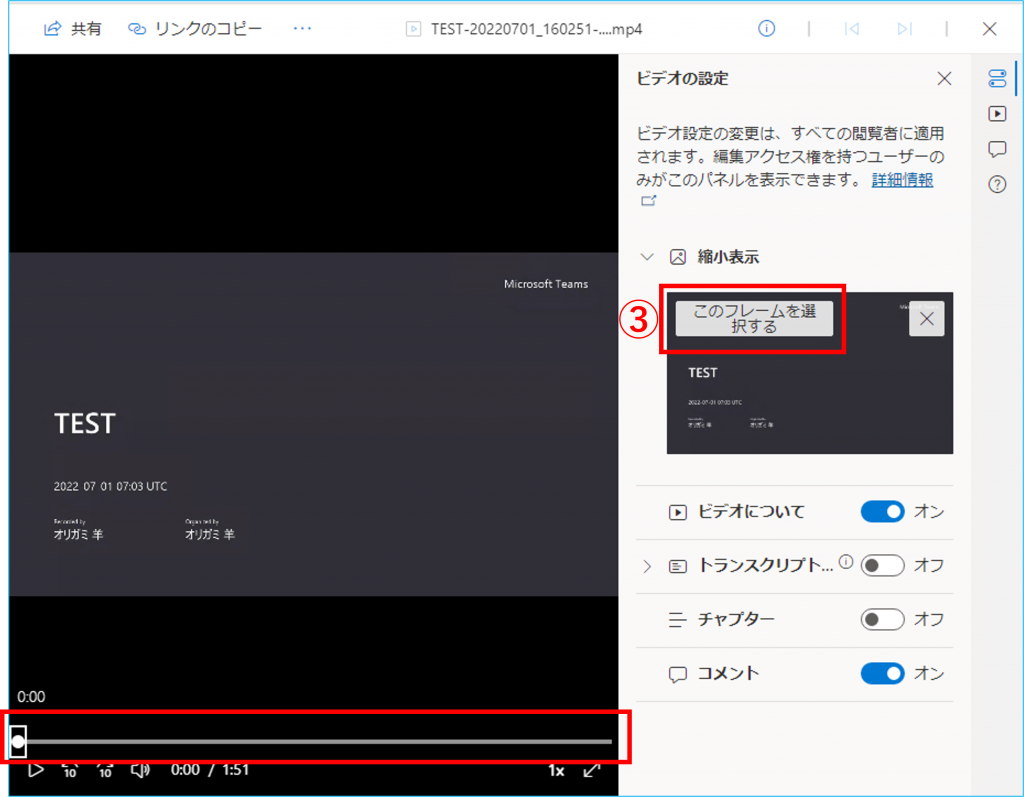Turn off the ビデオについて toggle
1024x797 pixels.
click(882, 512)
